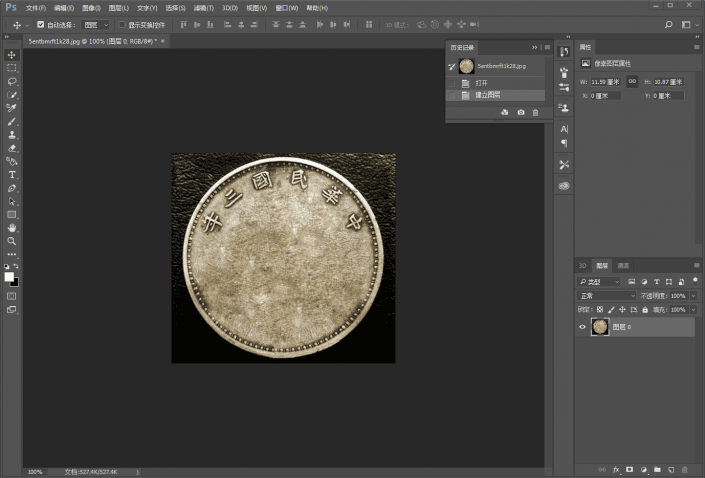Open History panel flyout menu
The image size is (705, 478).
[547, 47]
